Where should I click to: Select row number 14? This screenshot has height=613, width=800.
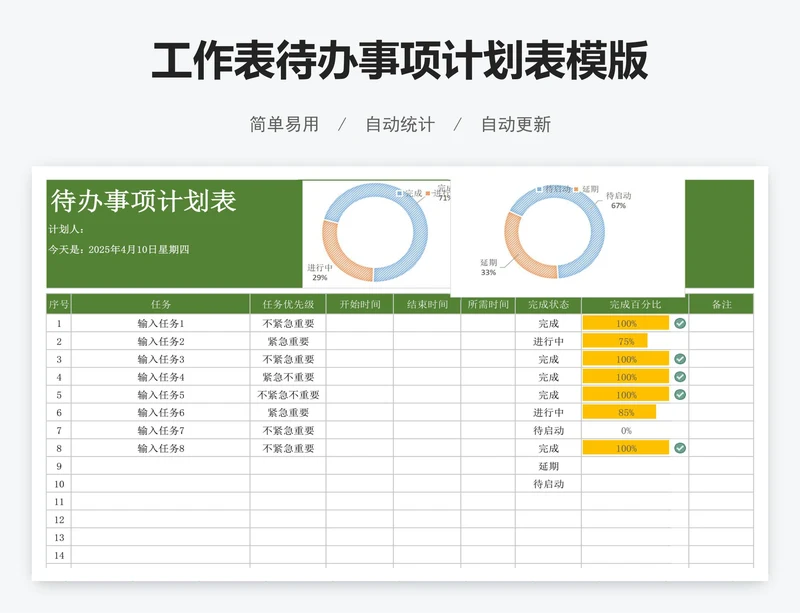coord(59,555)
